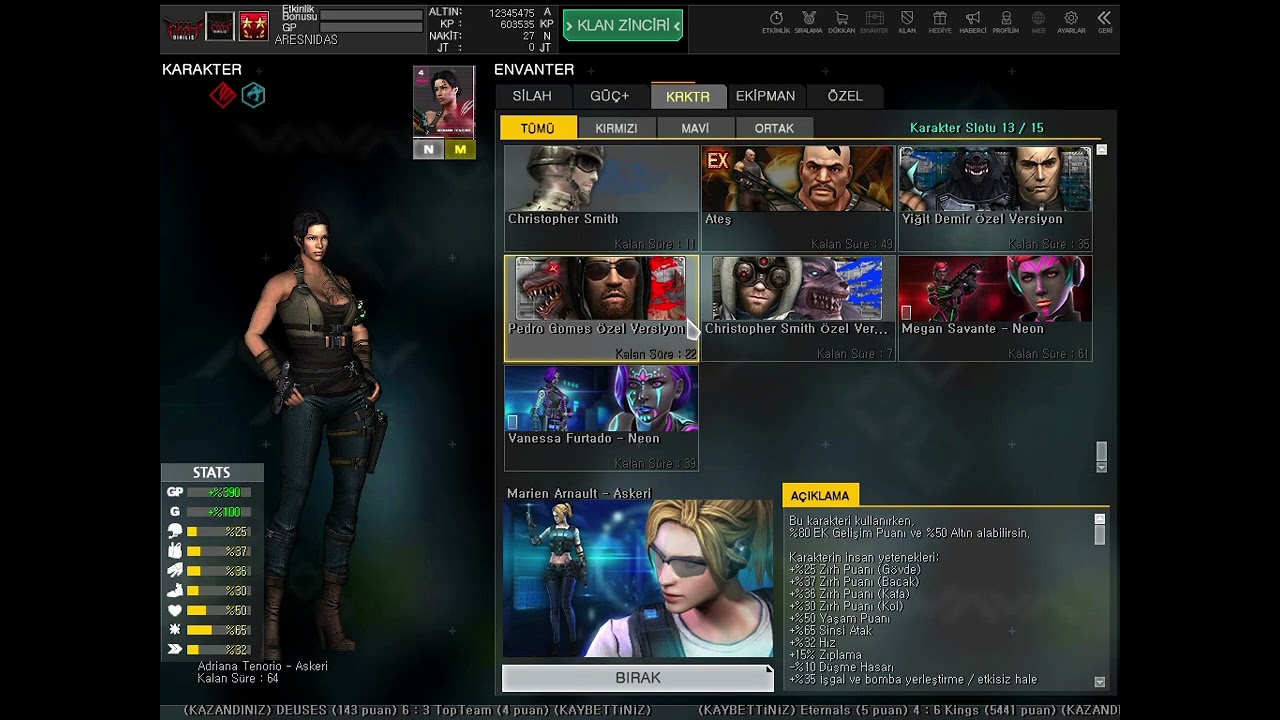Toggle the yellow M button
This screenshot has width=1280, height=720.
(x=460, y=149)
